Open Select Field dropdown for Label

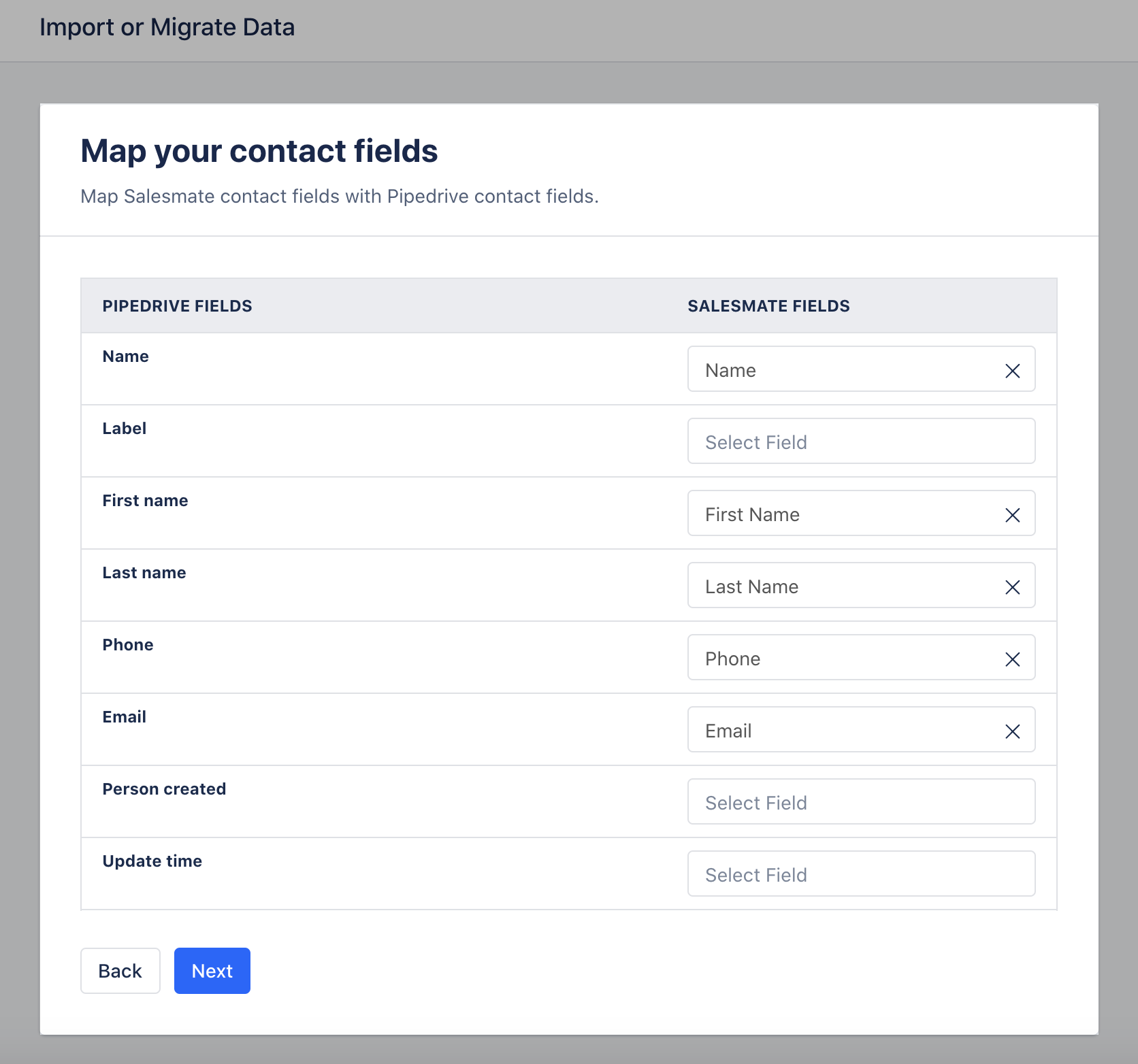pyautogui.click(x=861, y=442)
